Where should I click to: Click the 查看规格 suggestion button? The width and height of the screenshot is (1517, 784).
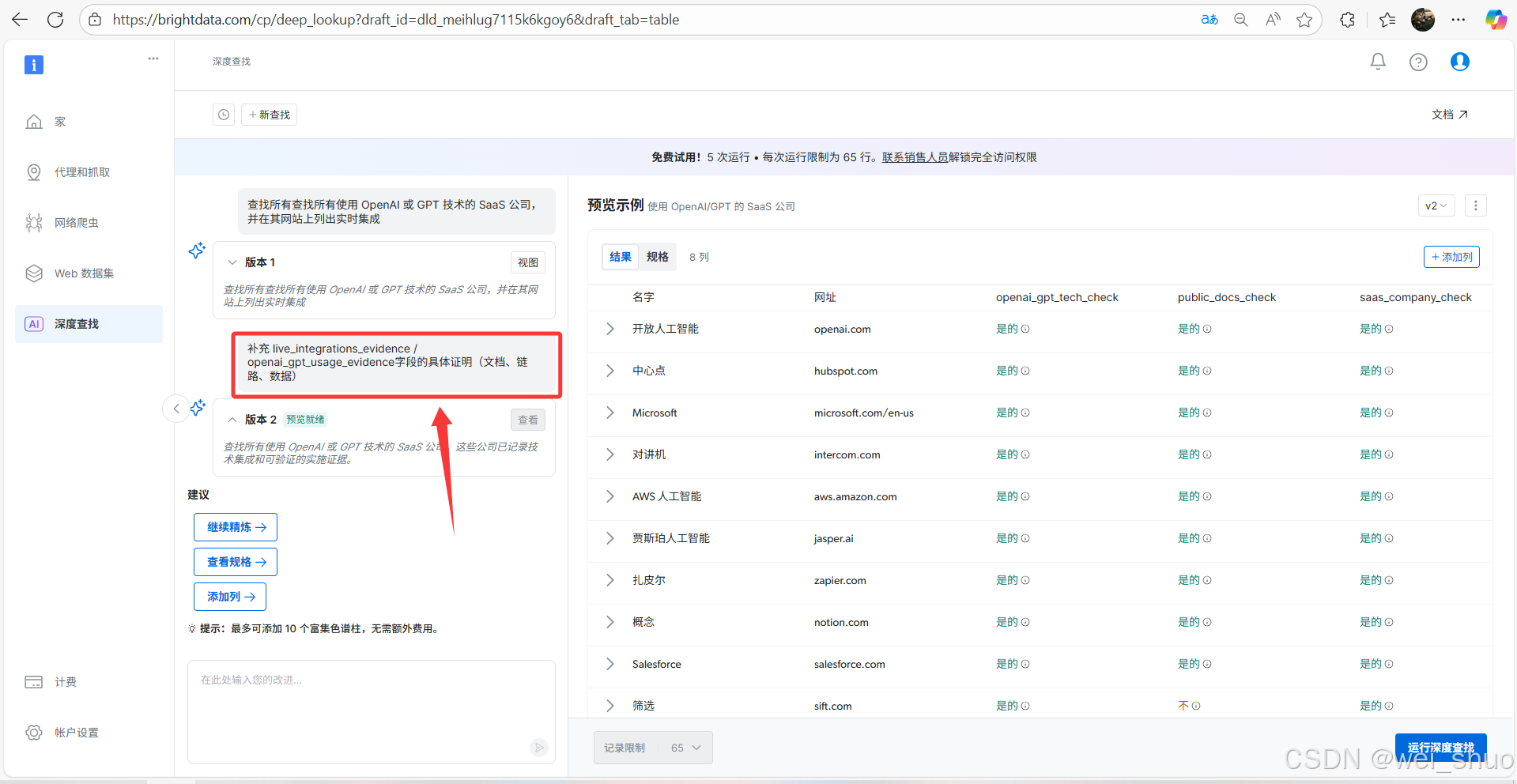pos(236,562)
